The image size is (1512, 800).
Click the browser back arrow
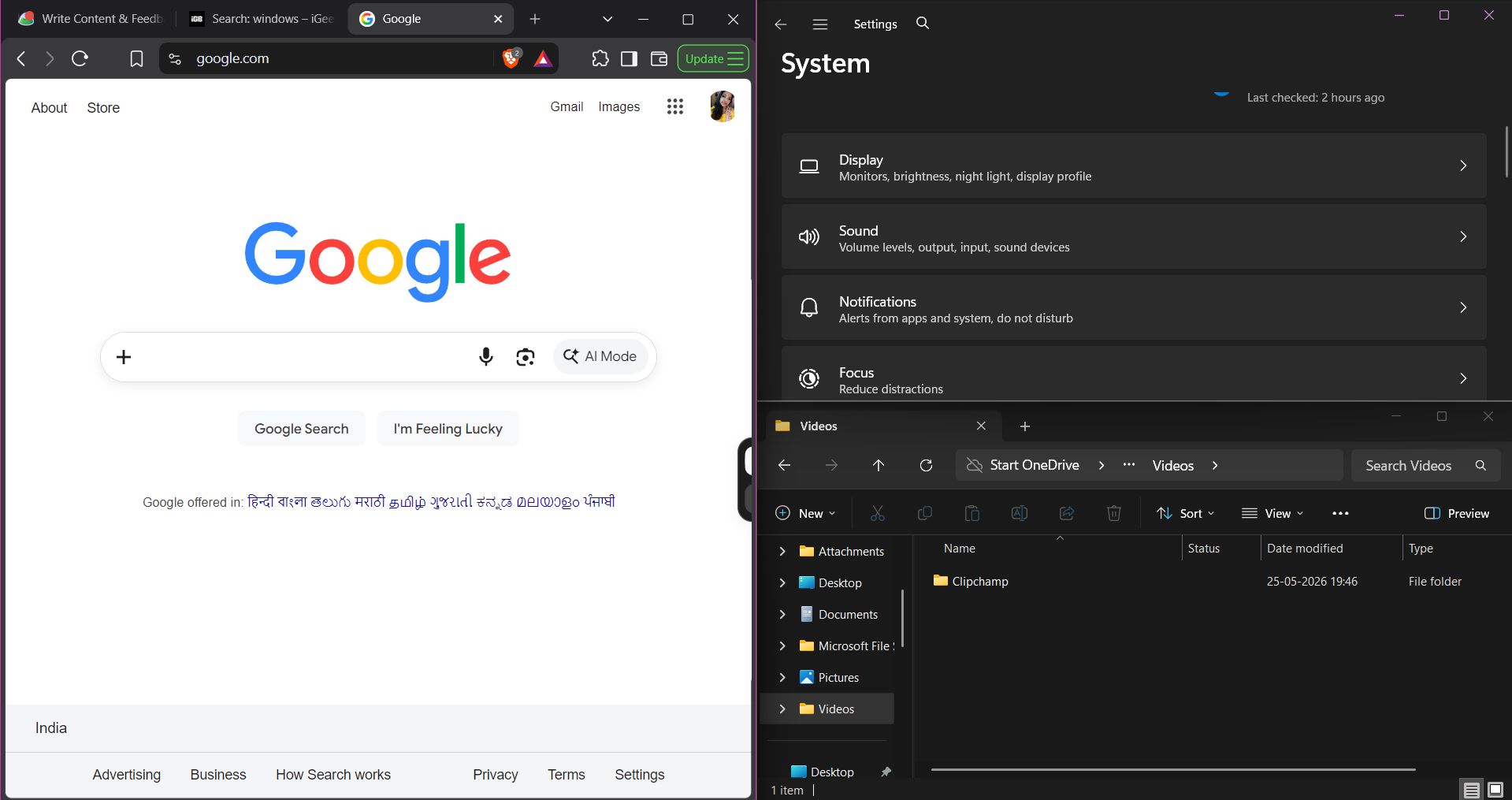[x=21, y=58]
